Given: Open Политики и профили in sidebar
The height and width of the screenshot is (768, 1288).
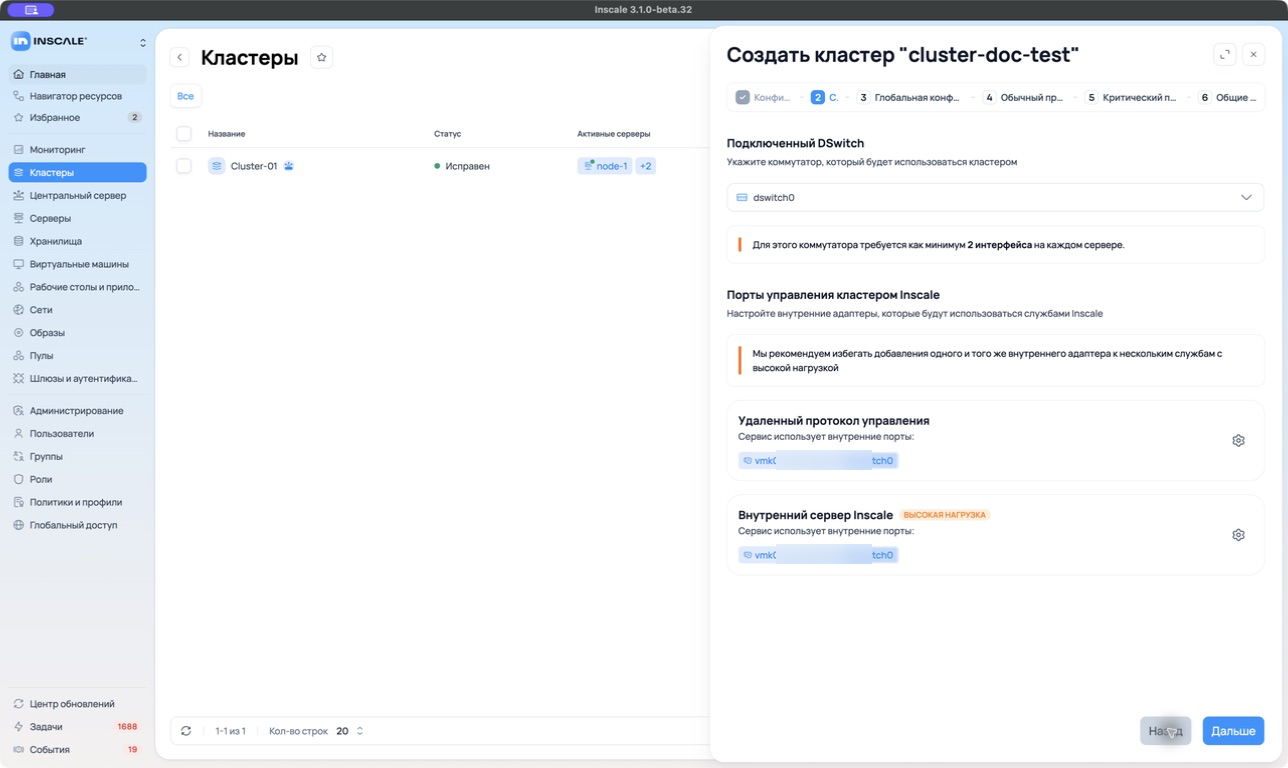Looking at the screenshot, I should point(77,503).
